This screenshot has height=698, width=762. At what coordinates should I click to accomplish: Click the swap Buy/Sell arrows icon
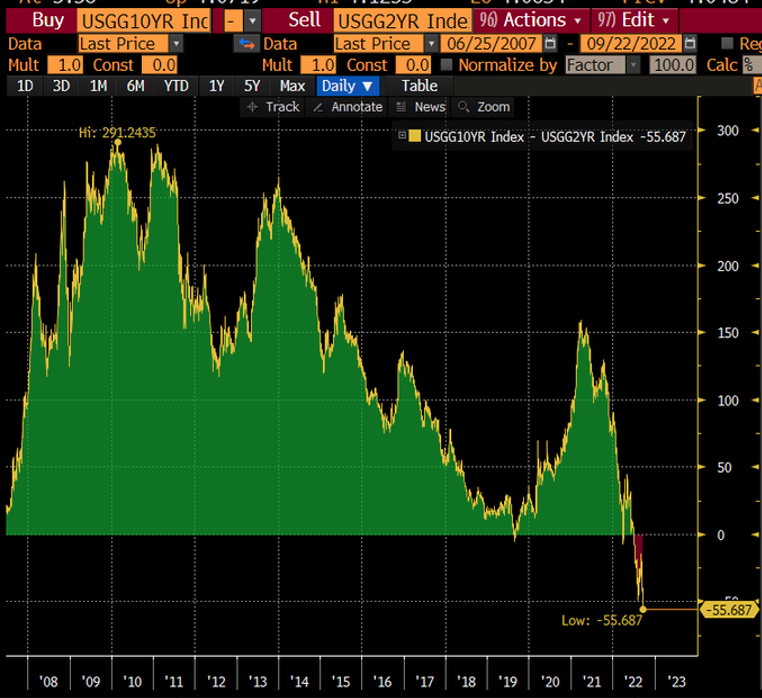(x=246, y=44)
